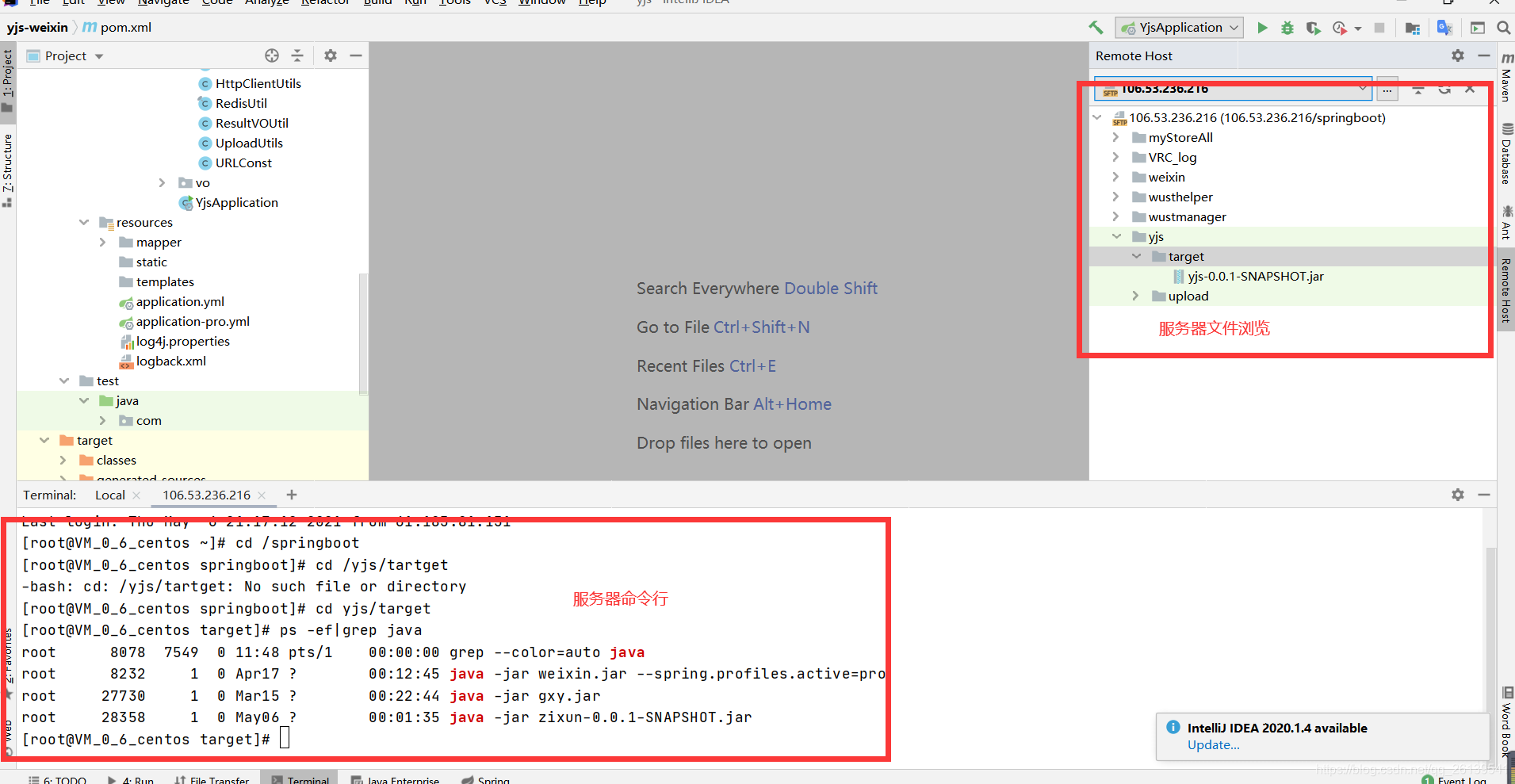
Task: Expand remote myStoreAll folder
Action: pos(1115,137)
